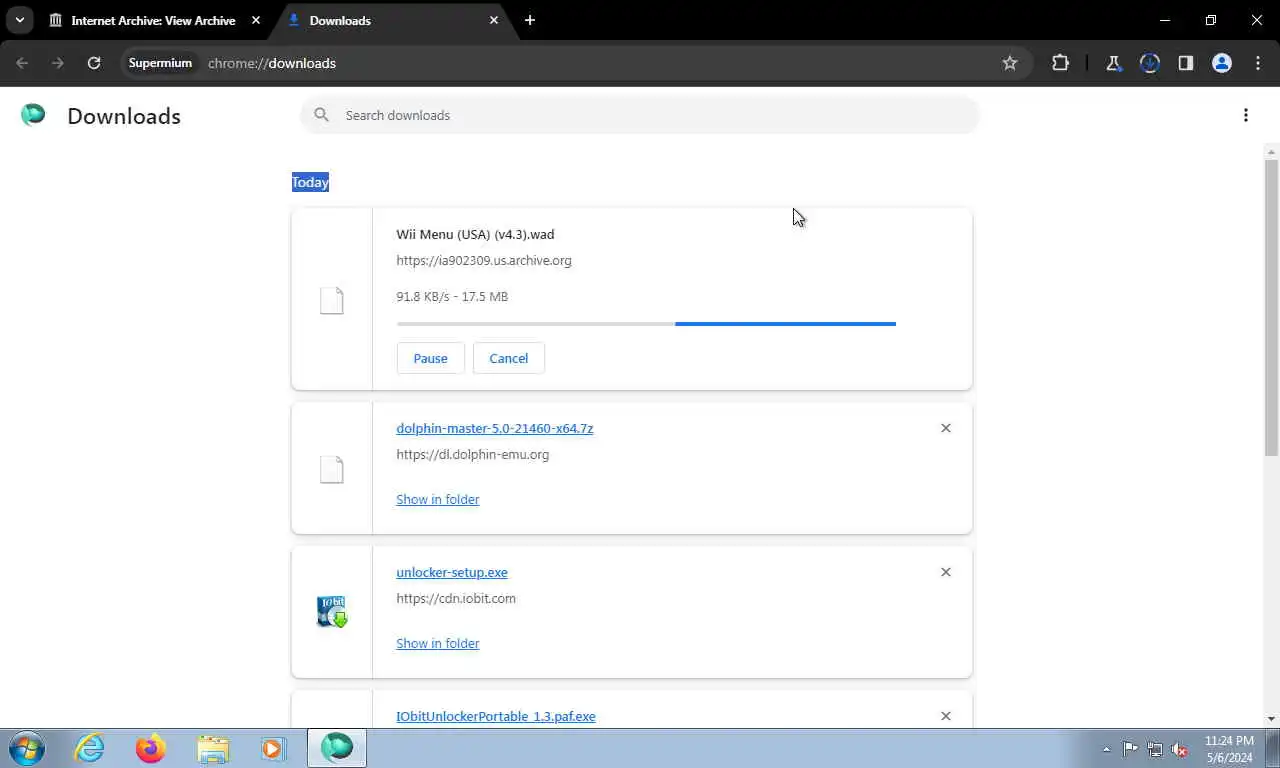The width and height of the screenshot is (1280, 768).
Task: Remove unlocker-setup.exe from list
Action: [945, 572]
